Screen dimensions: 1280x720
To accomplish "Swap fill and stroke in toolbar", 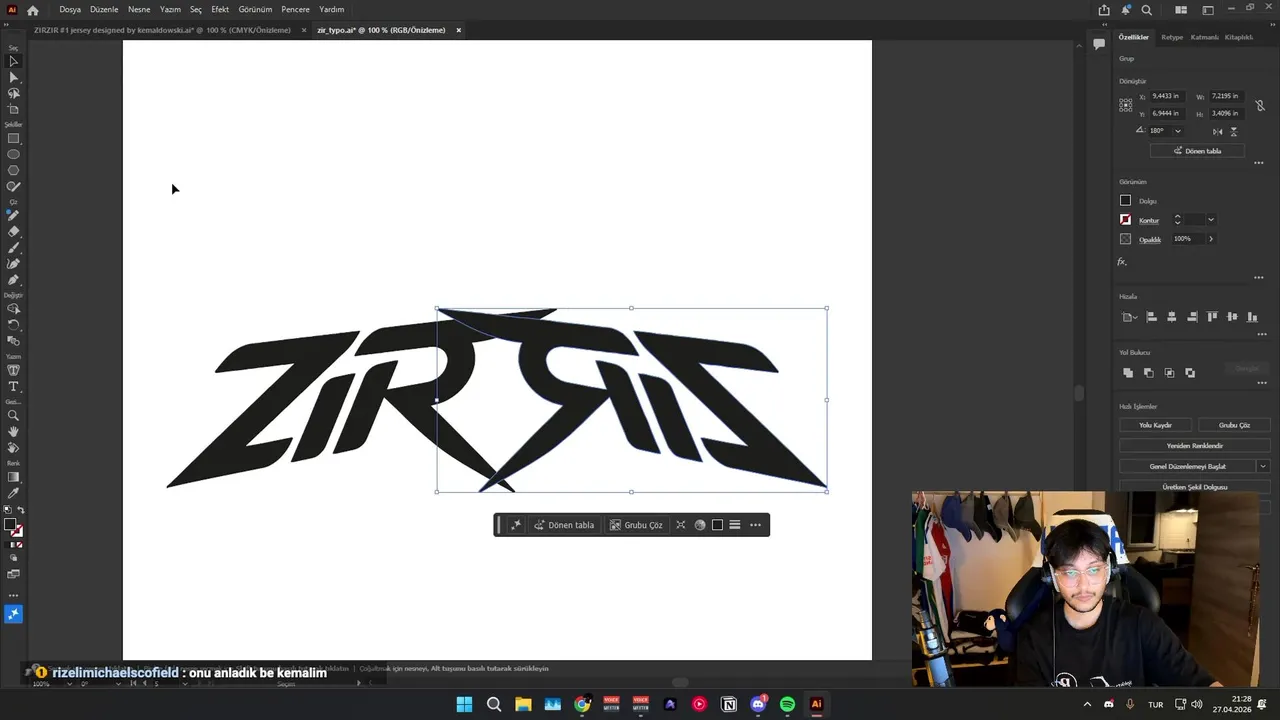I will (x=21, y=511).
